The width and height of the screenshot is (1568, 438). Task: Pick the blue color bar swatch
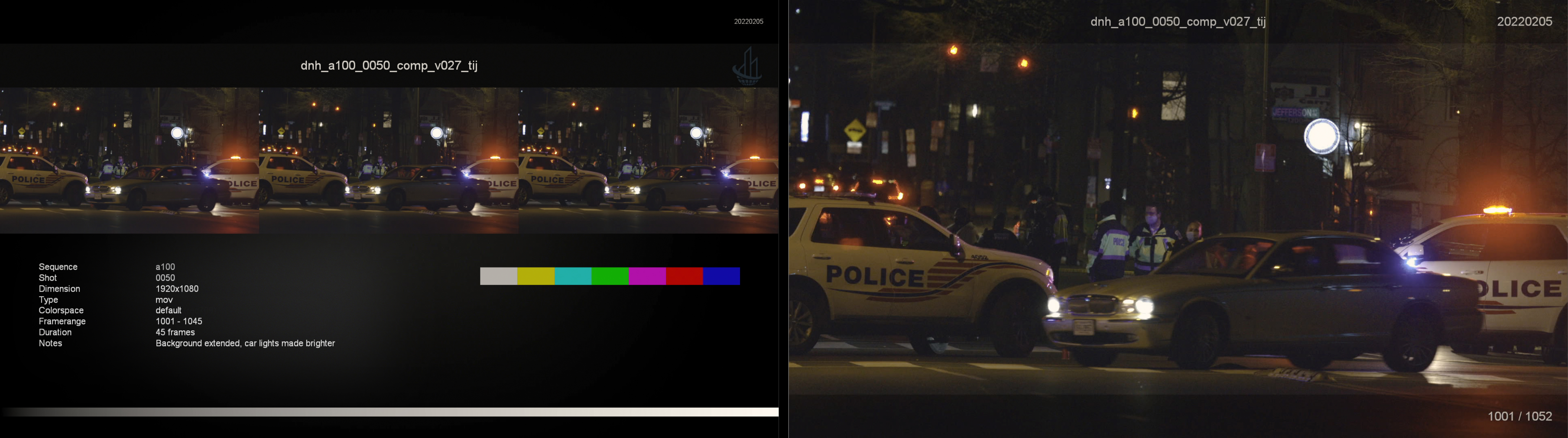point(721,276)
